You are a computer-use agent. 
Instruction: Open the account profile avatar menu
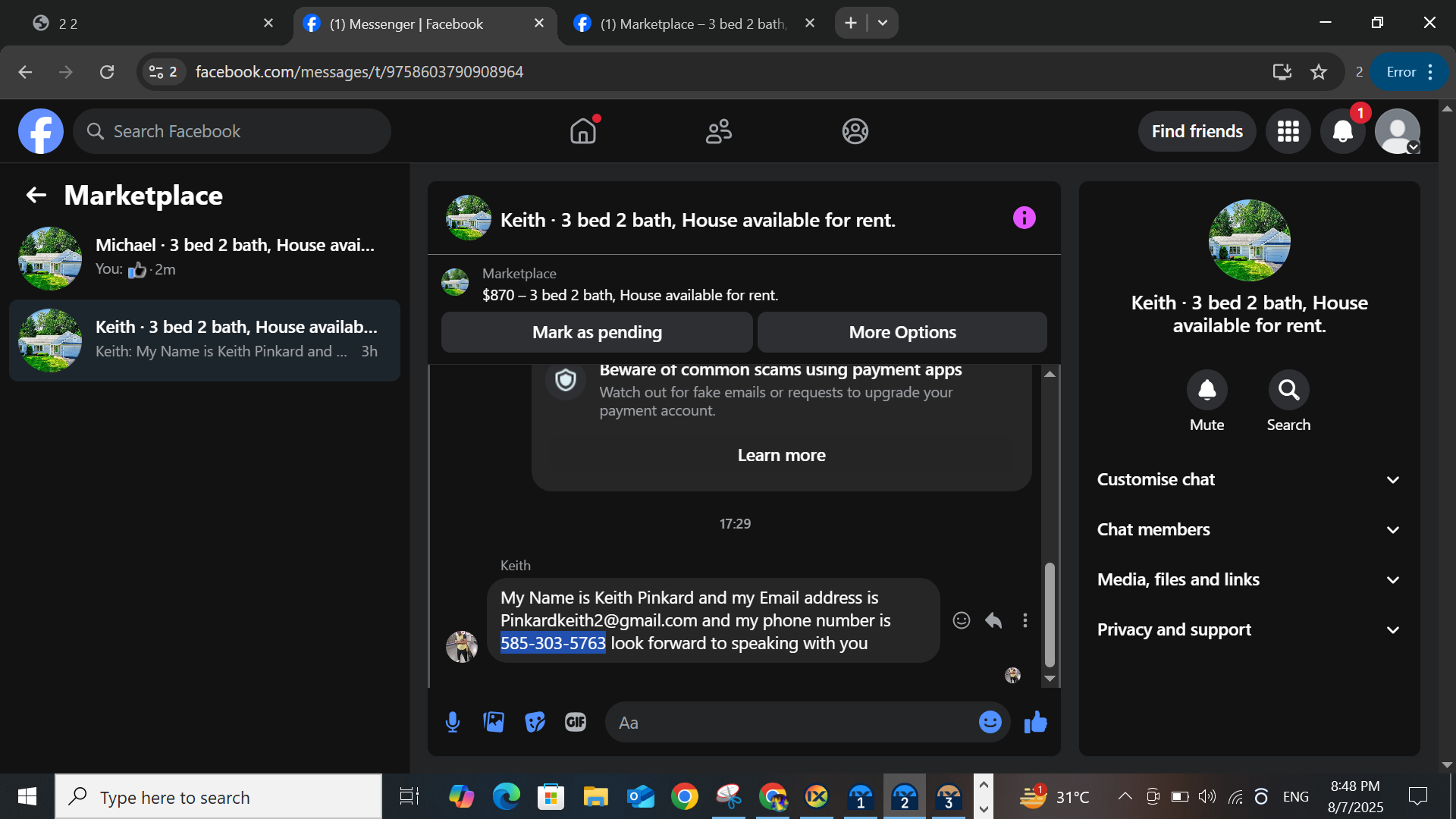click(1398, 131)
